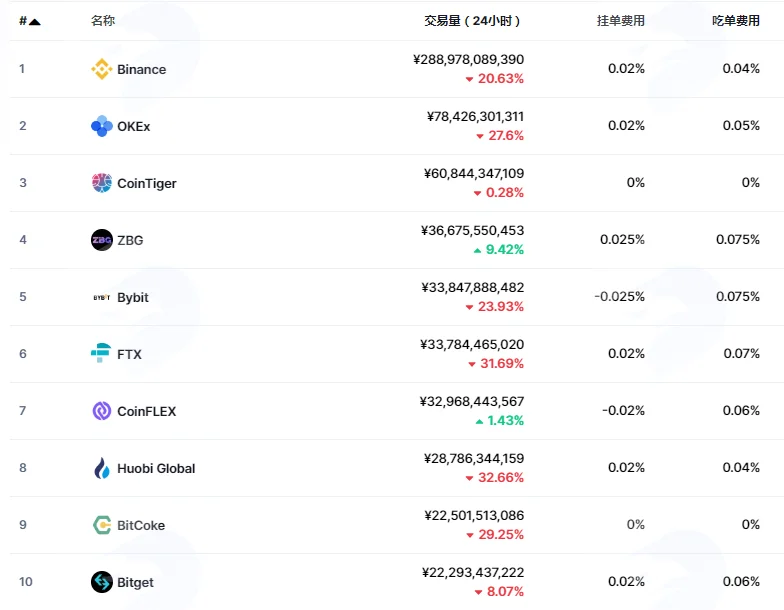Click the Binance logo icon
Screen dimensions: 784x610
102,69
